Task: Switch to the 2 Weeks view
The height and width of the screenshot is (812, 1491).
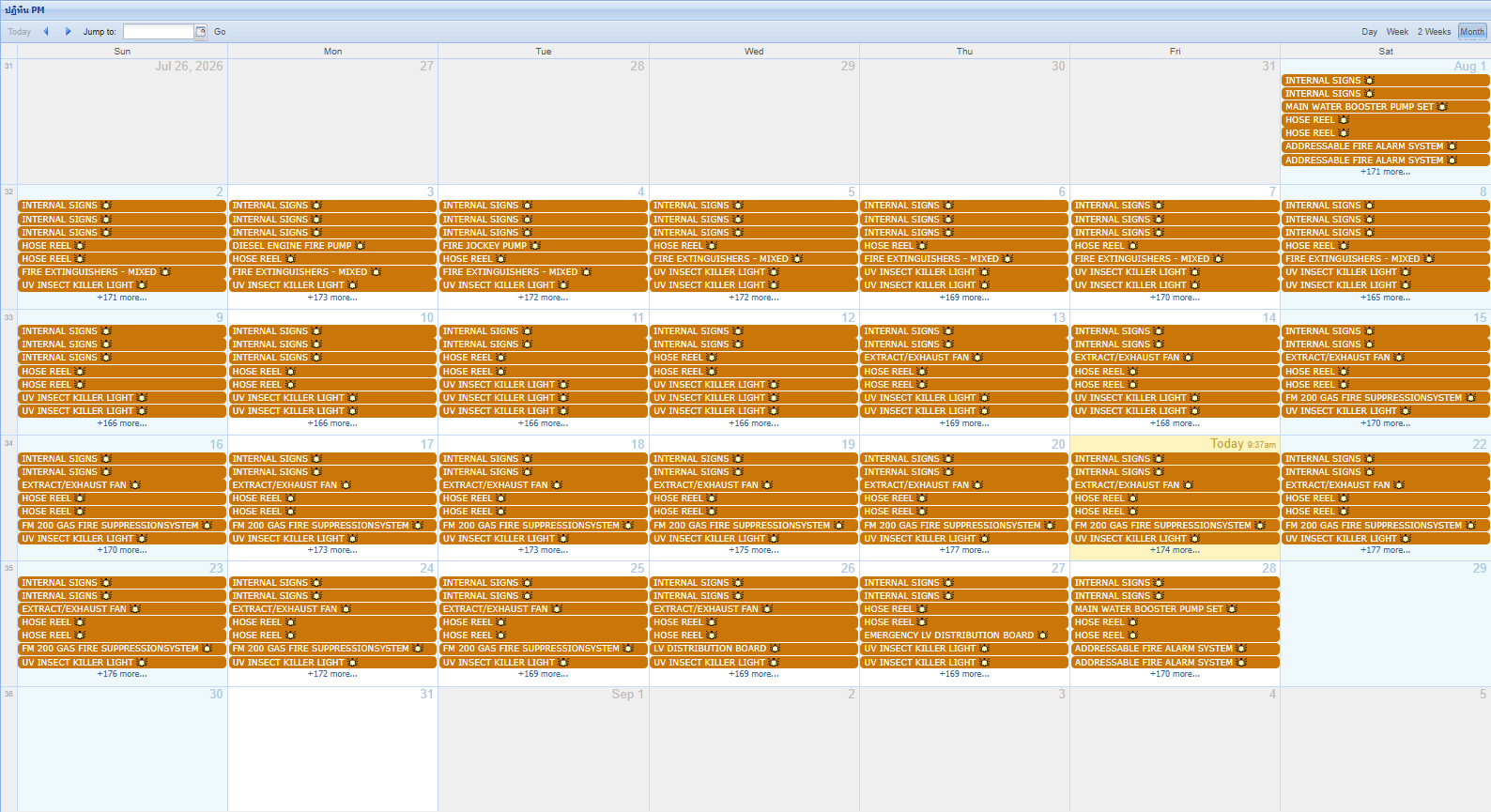Action: point(1434,32)
